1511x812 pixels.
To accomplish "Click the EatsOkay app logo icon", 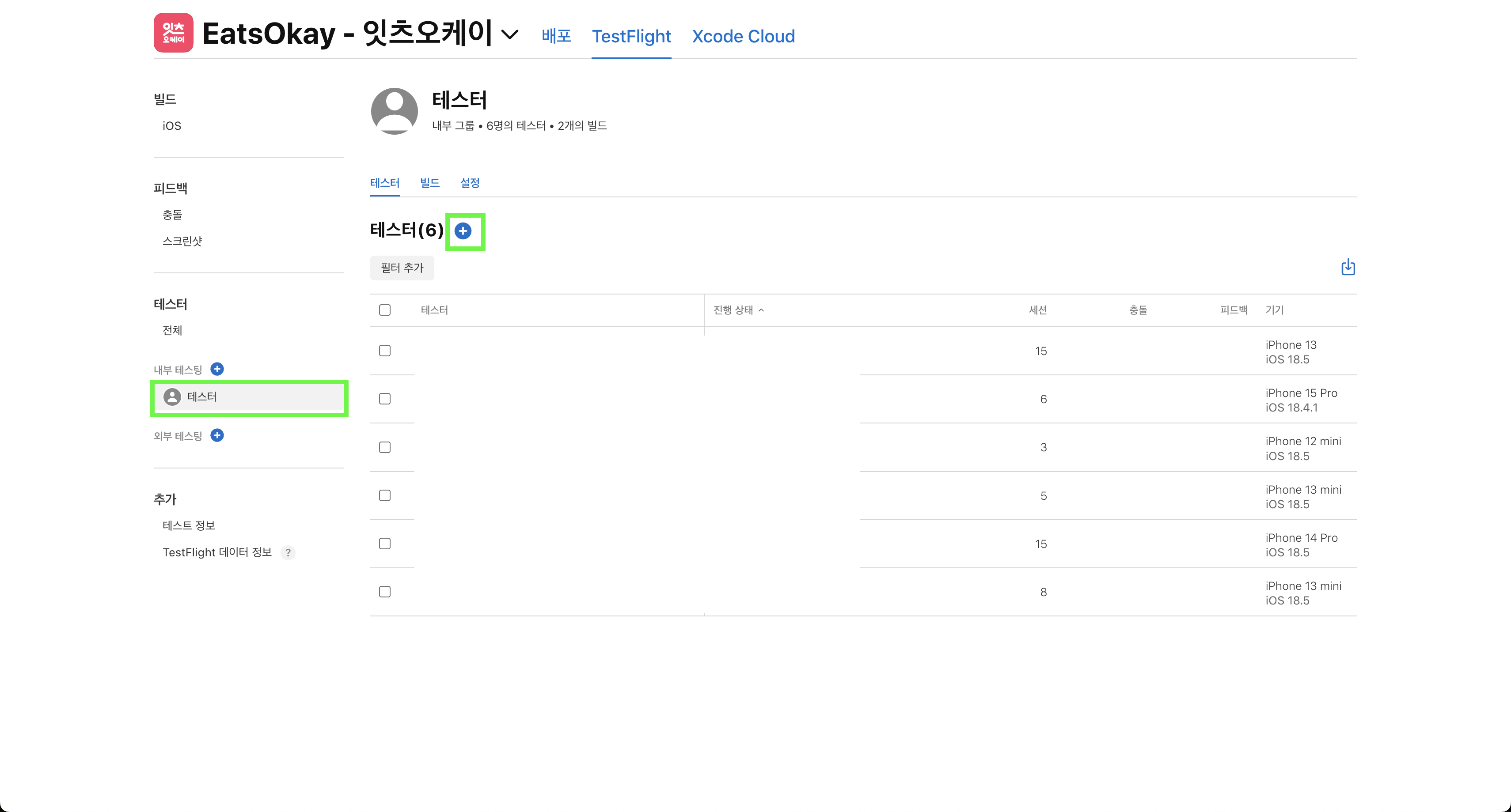I will point(173,33).
